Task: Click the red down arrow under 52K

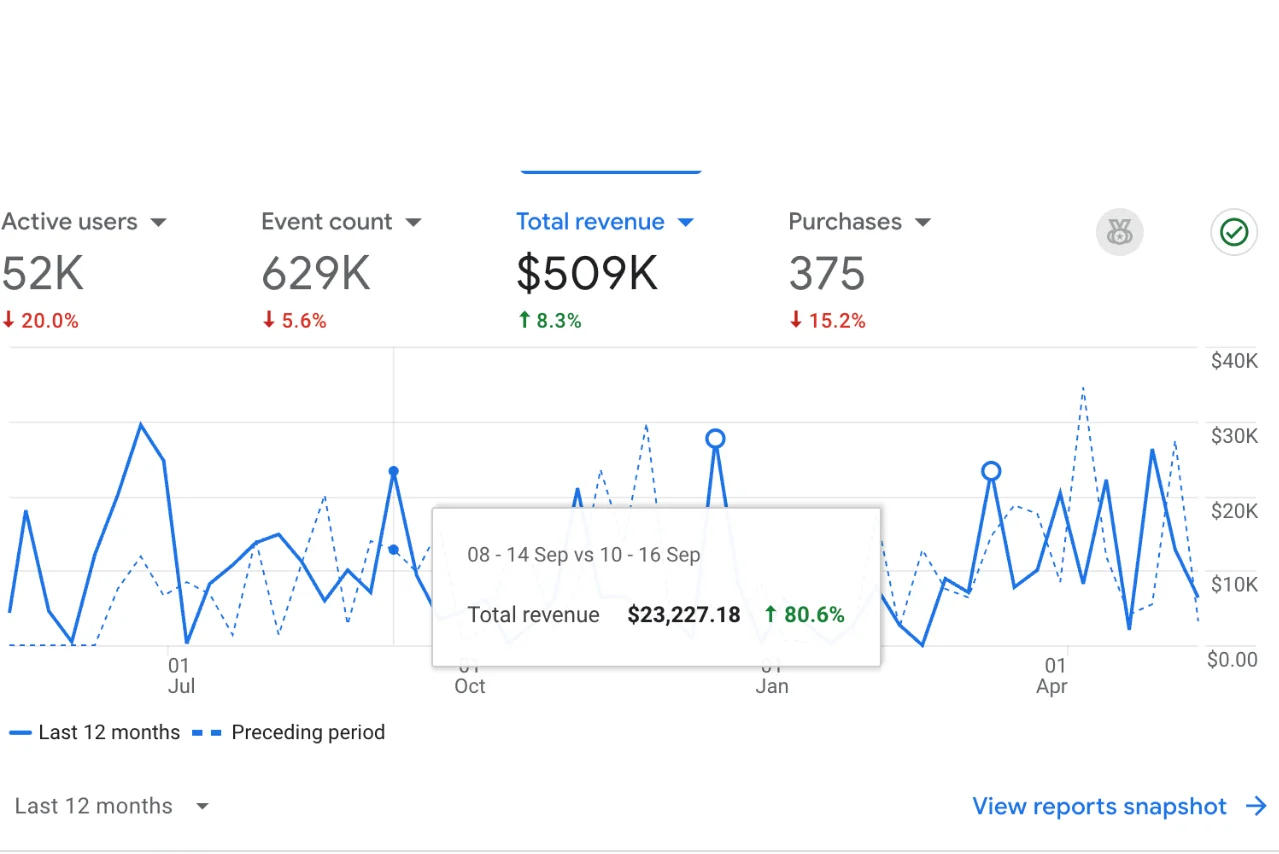Action: [8, 321]
